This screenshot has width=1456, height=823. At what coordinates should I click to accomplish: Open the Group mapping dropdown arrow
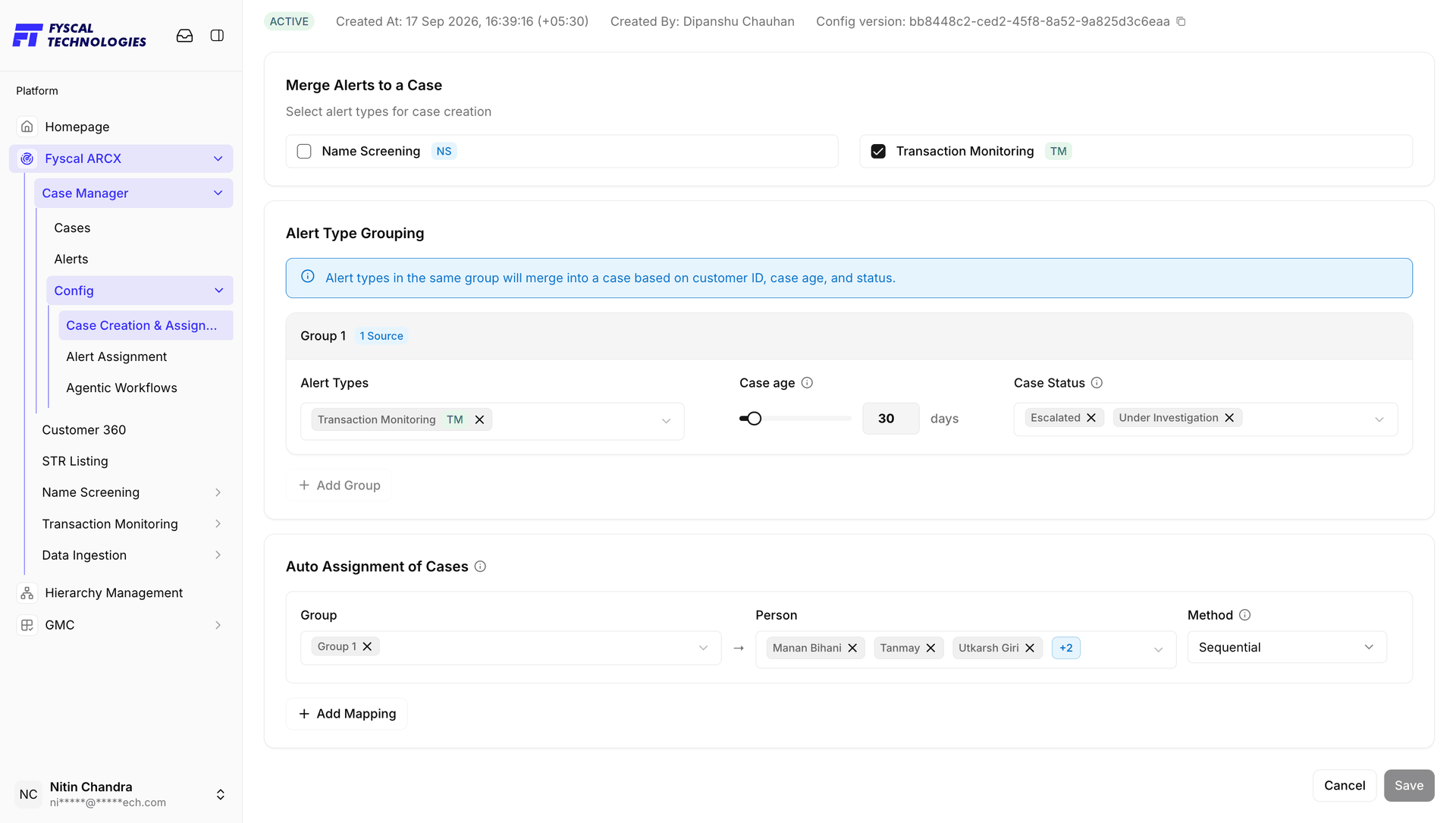703,648
